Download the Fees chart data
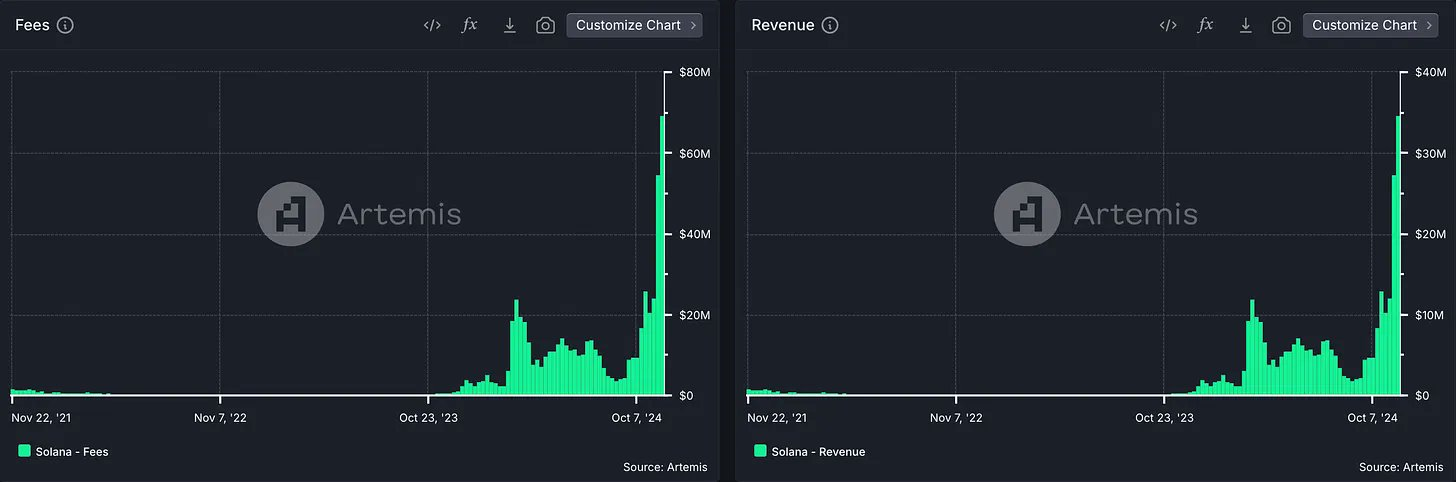Viewport: 1456px width, 482px height. click(x=509, y=25)
